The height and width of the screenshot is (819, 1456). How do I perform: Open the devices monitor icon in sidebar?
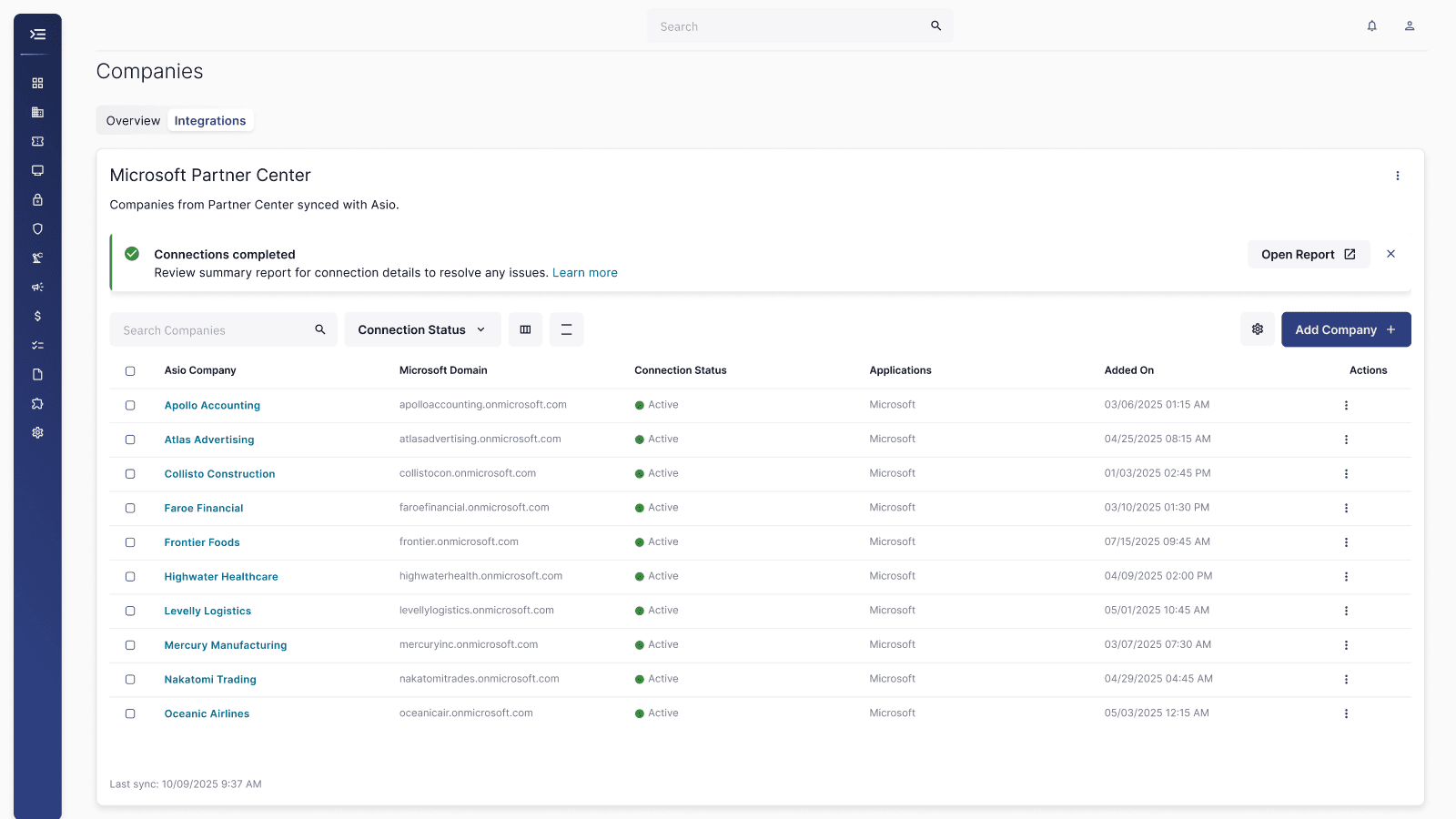point(37,170)
